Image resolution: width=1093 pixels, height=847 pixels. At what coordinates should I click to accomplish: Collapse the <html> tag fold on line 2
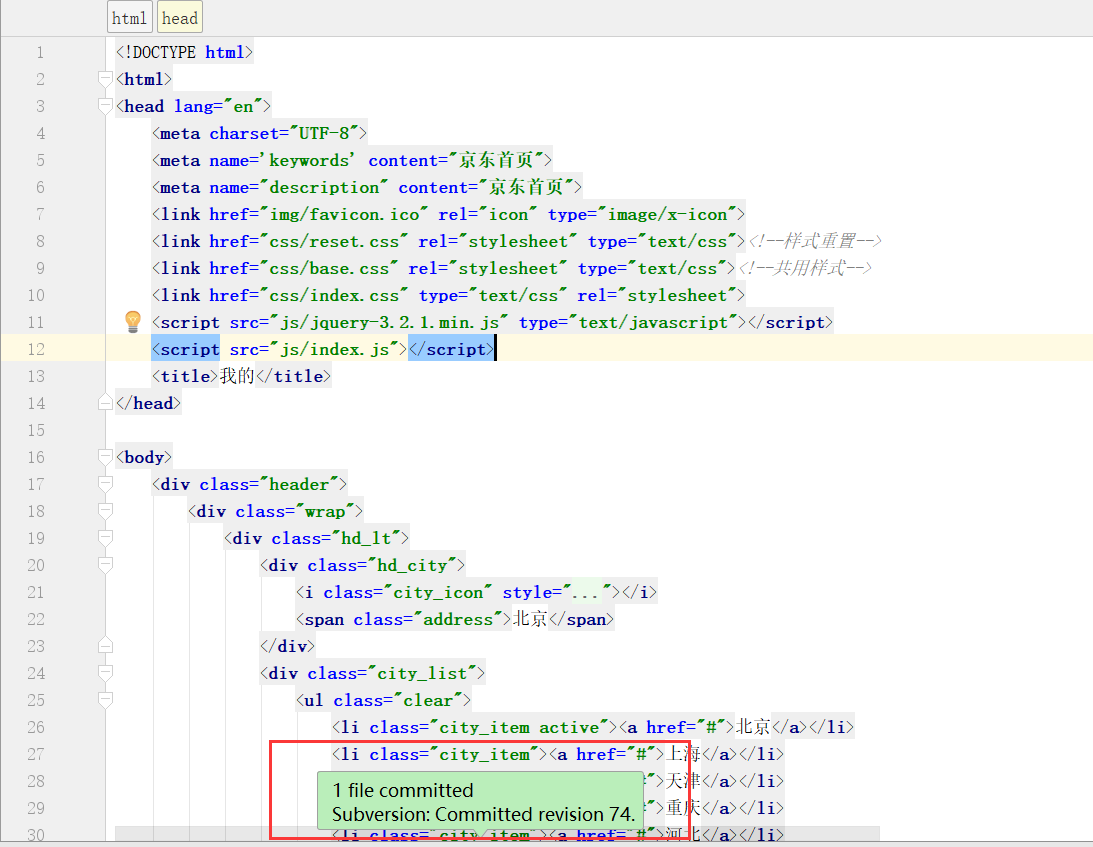[105, 79]
